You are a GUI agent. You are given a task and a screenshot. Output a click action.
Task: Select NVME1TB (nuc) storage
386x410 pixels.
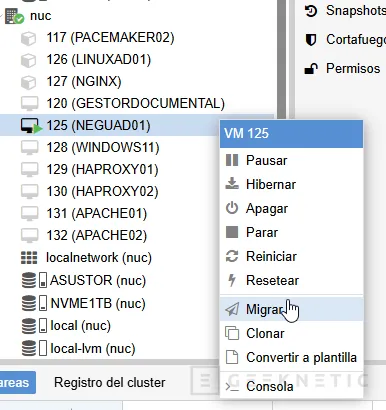(x=98, y=303)
